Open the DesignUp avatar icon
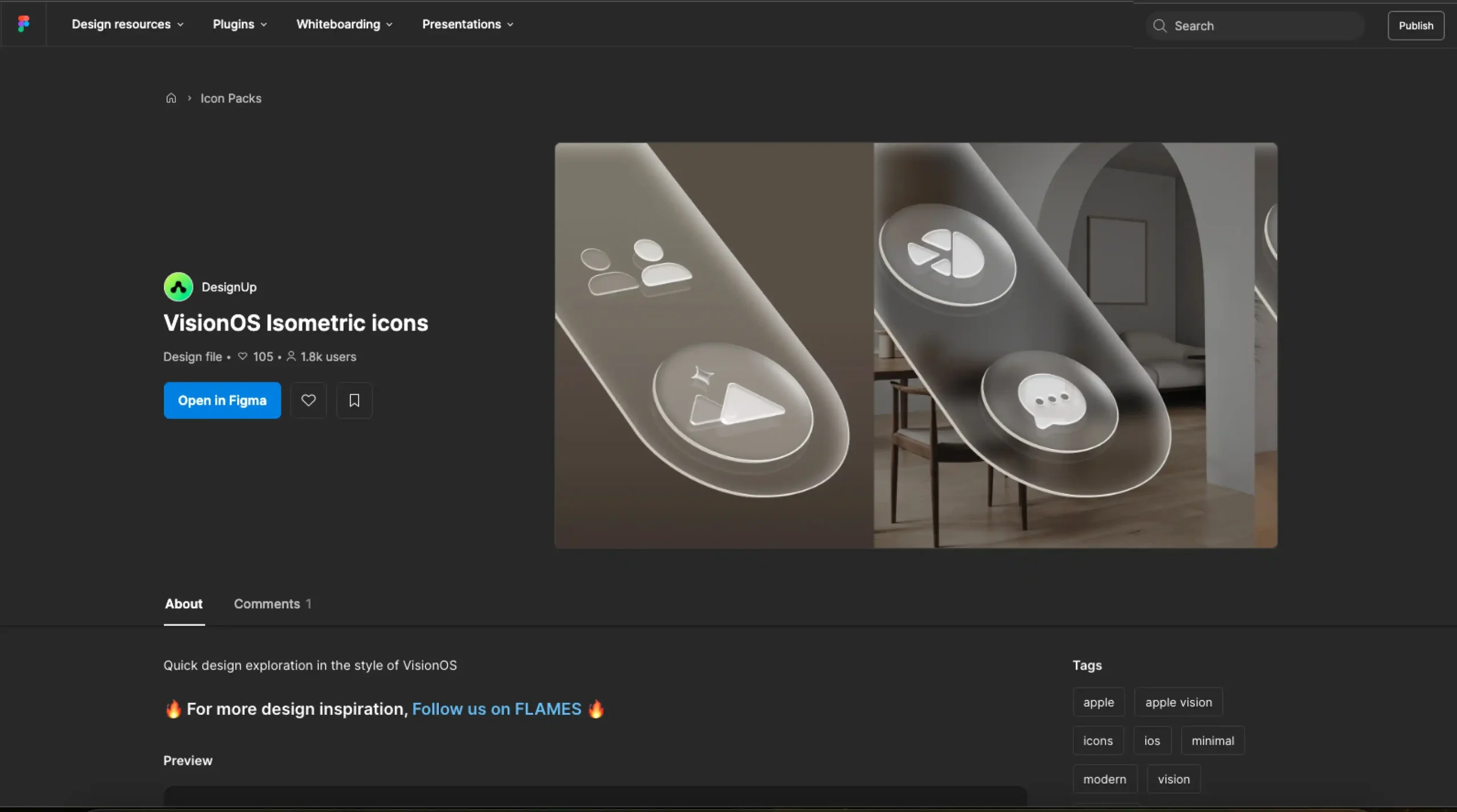The height and width of the screenshot is (812, 1457). point(178,287)
